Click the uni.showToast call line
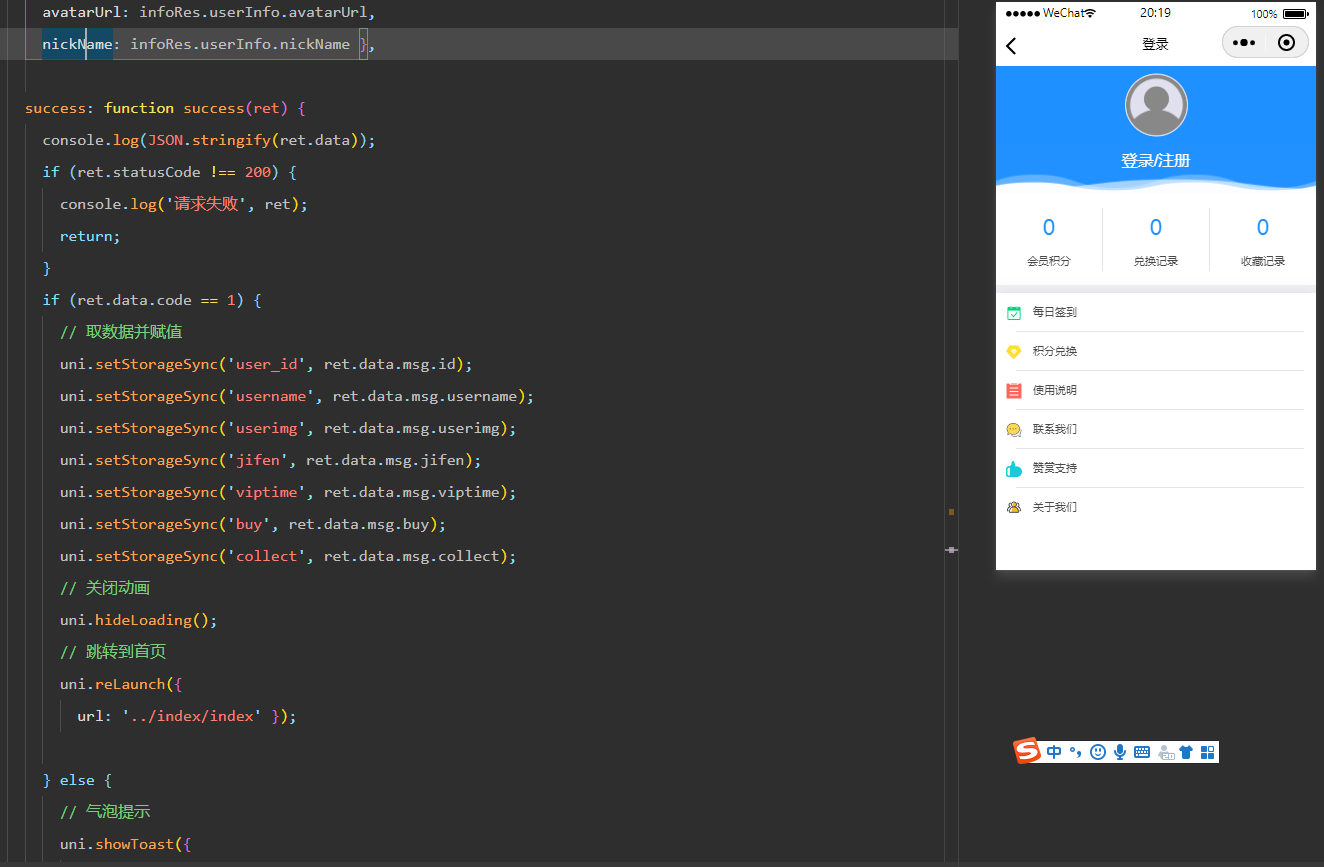Image resolution: width=1324 pixels, height=867 pixels. click(125, 844)
